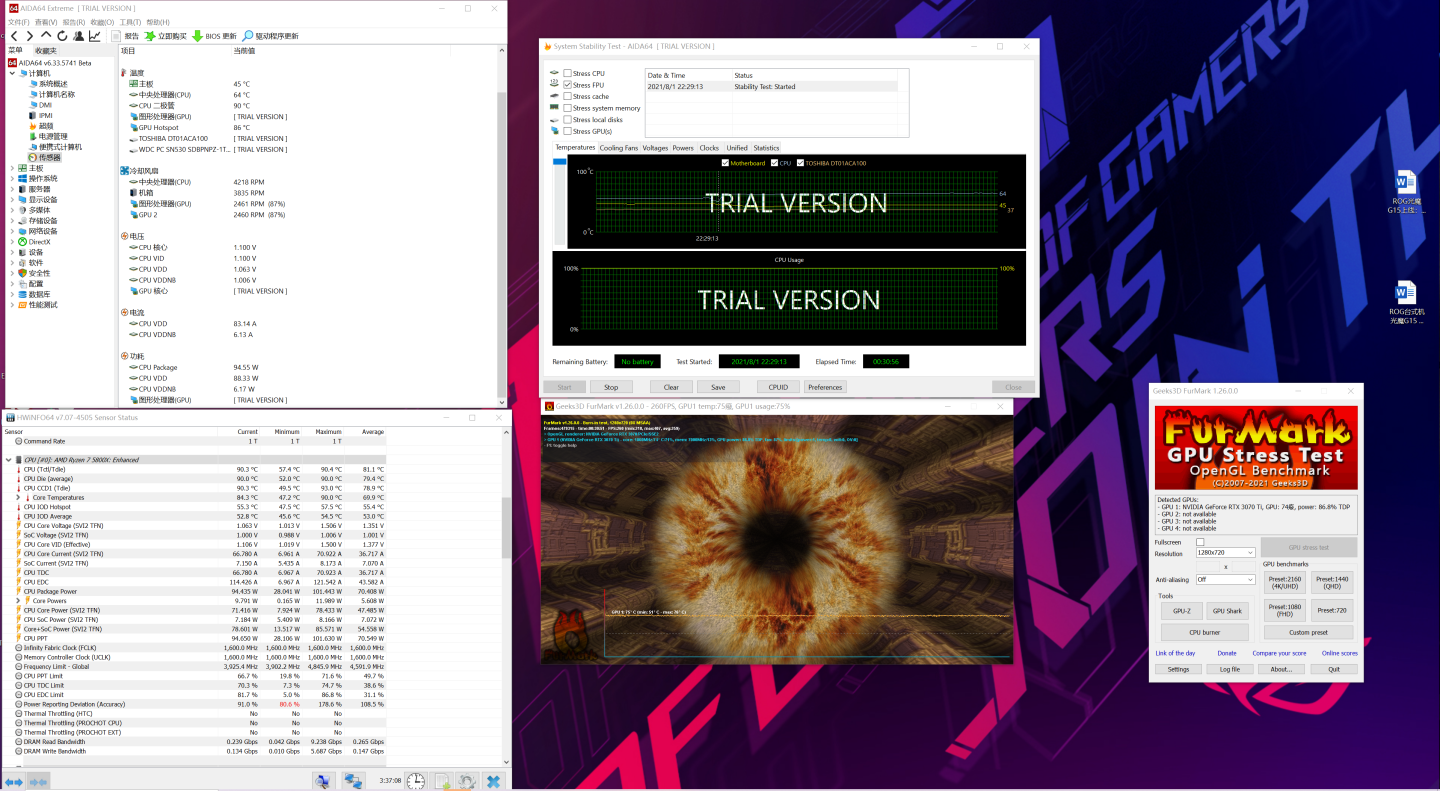The image size is (1440, 791).
Task: Expand 显示设备 node in AIDA64 tree
Action: pos(13,200)
